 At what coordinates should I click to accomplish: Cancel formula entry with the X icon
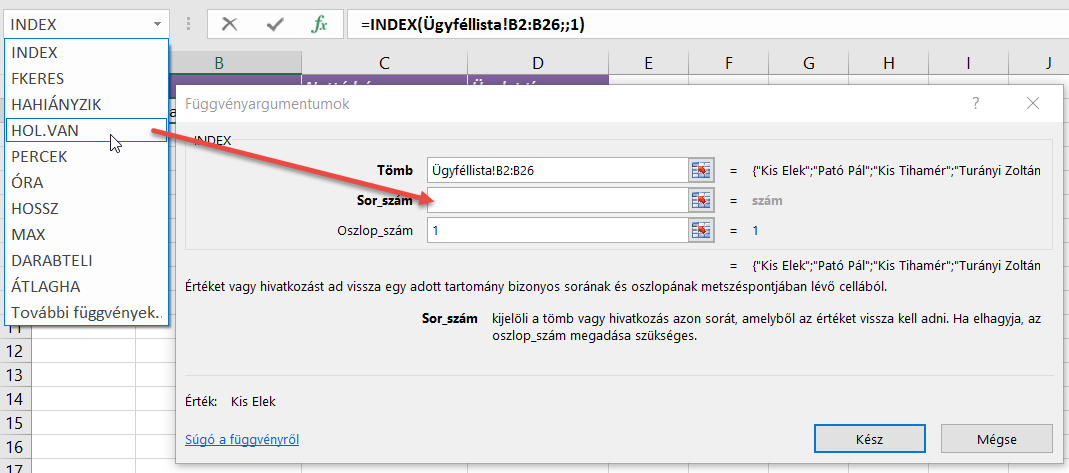[230, 24]
